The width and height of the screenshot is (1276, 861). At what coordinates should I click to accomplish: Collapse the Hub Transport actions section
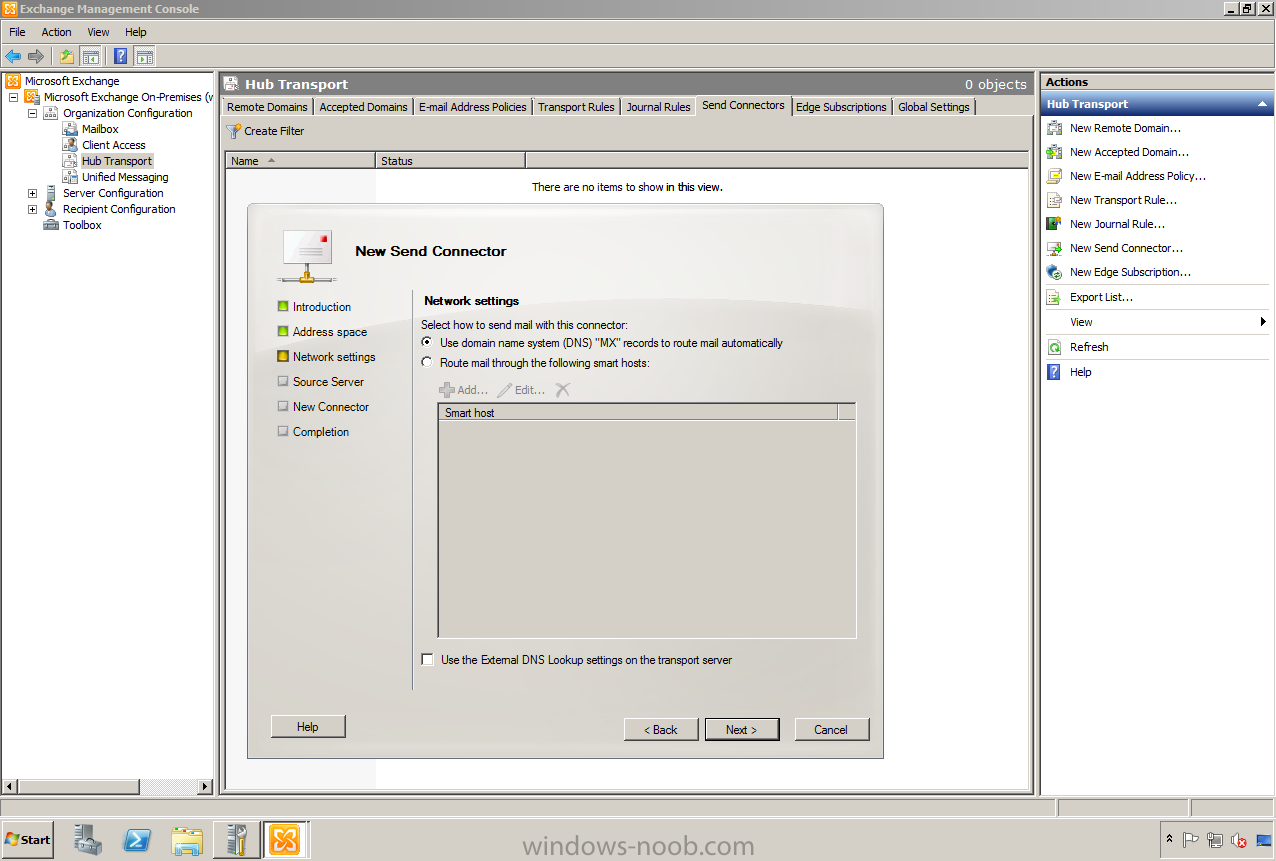click(x=1262, y=104)
